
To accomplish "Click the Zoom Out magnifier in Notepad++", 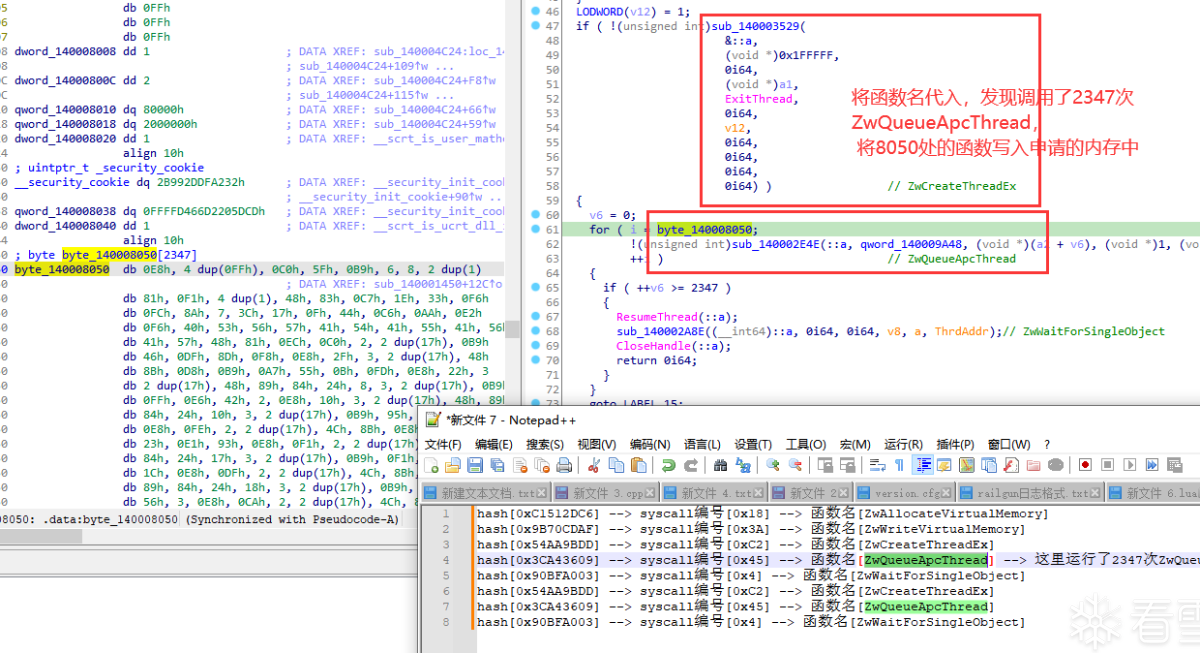I will tap(795, 464).
